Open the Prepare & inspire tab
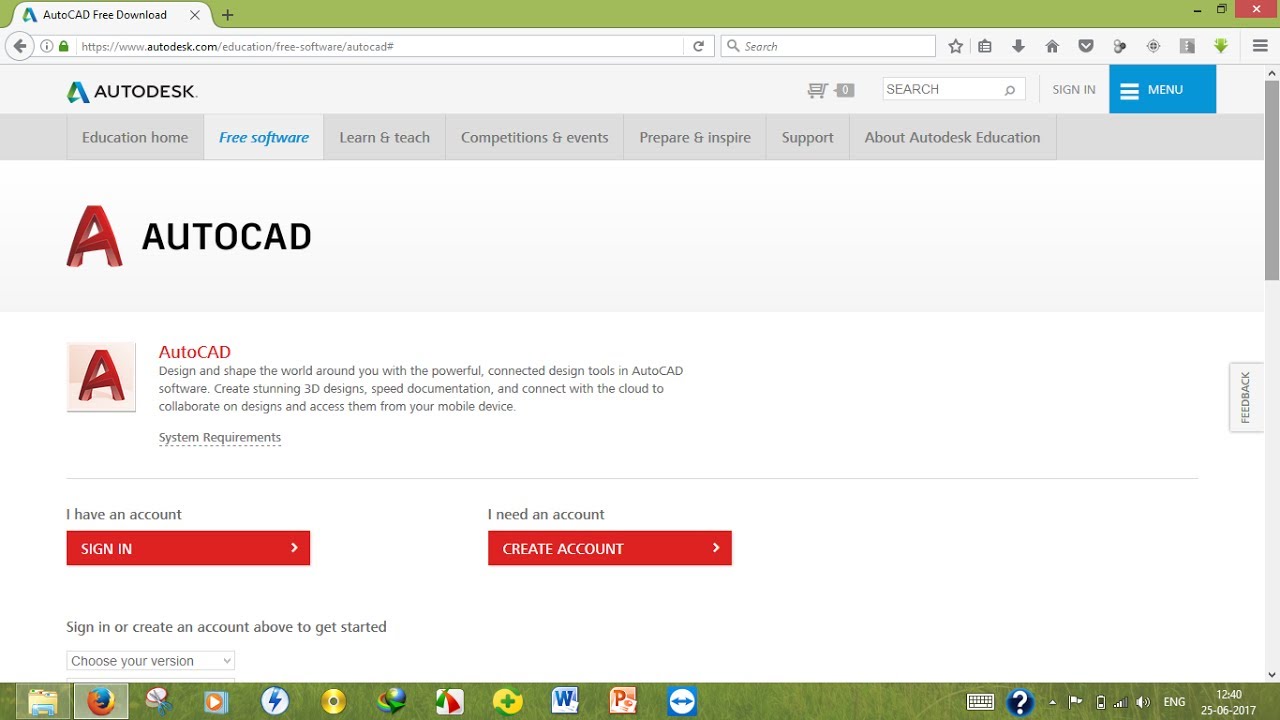Screen dimensions: 1280x720 pos(695,137)
